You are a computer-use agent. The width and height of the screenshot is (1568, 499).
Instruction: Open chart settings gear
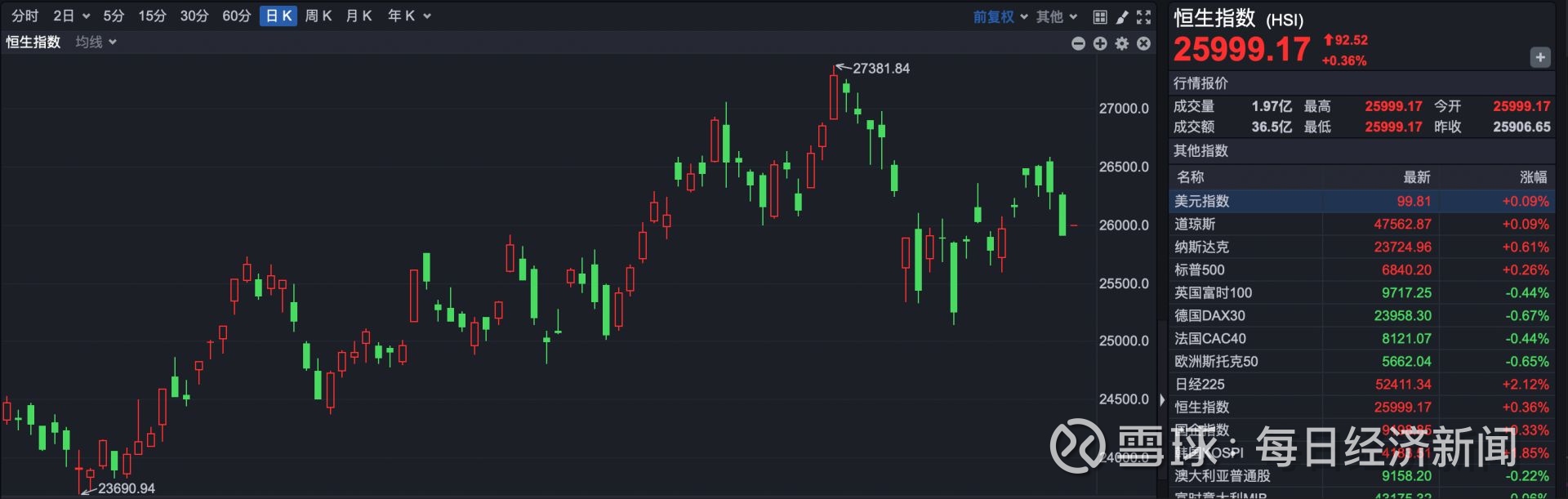coord(1122,43)
